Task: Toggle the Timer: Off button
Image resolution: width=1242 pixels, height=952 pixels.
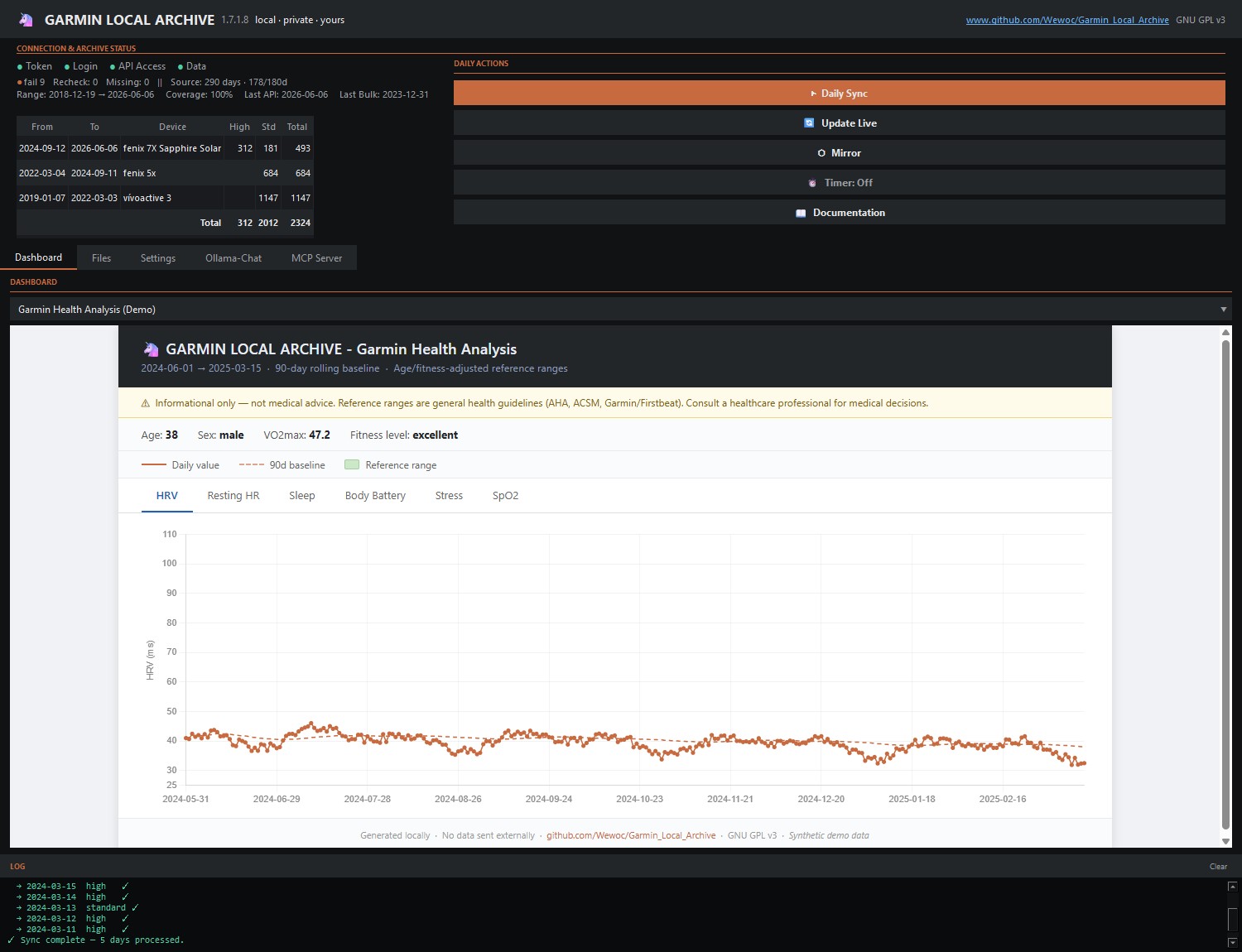Action: [839, 182]
